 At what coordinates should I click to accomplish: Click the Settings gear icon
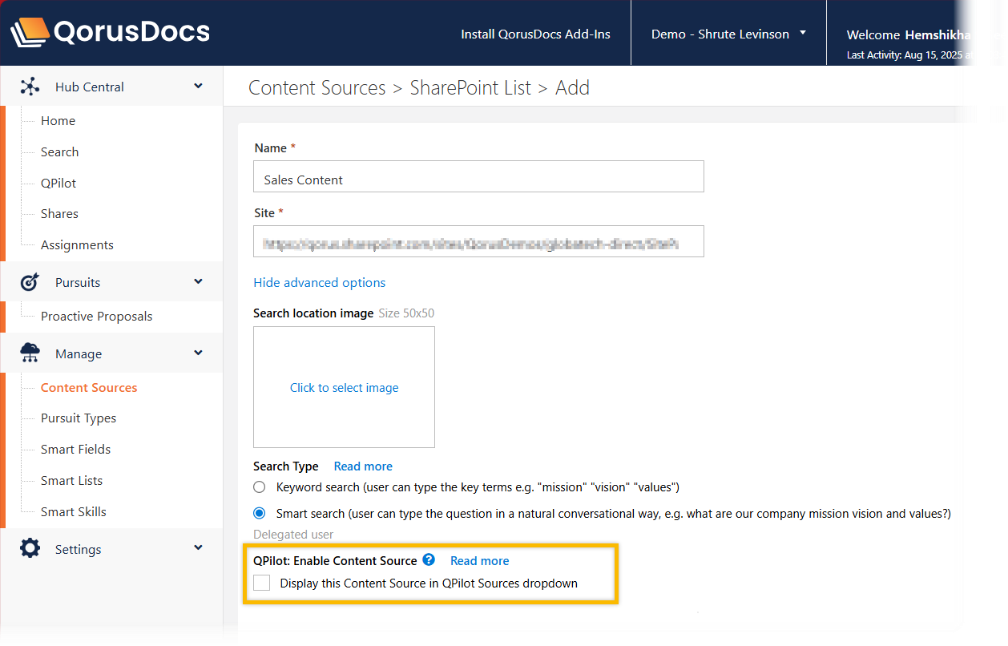pos(30,549)
